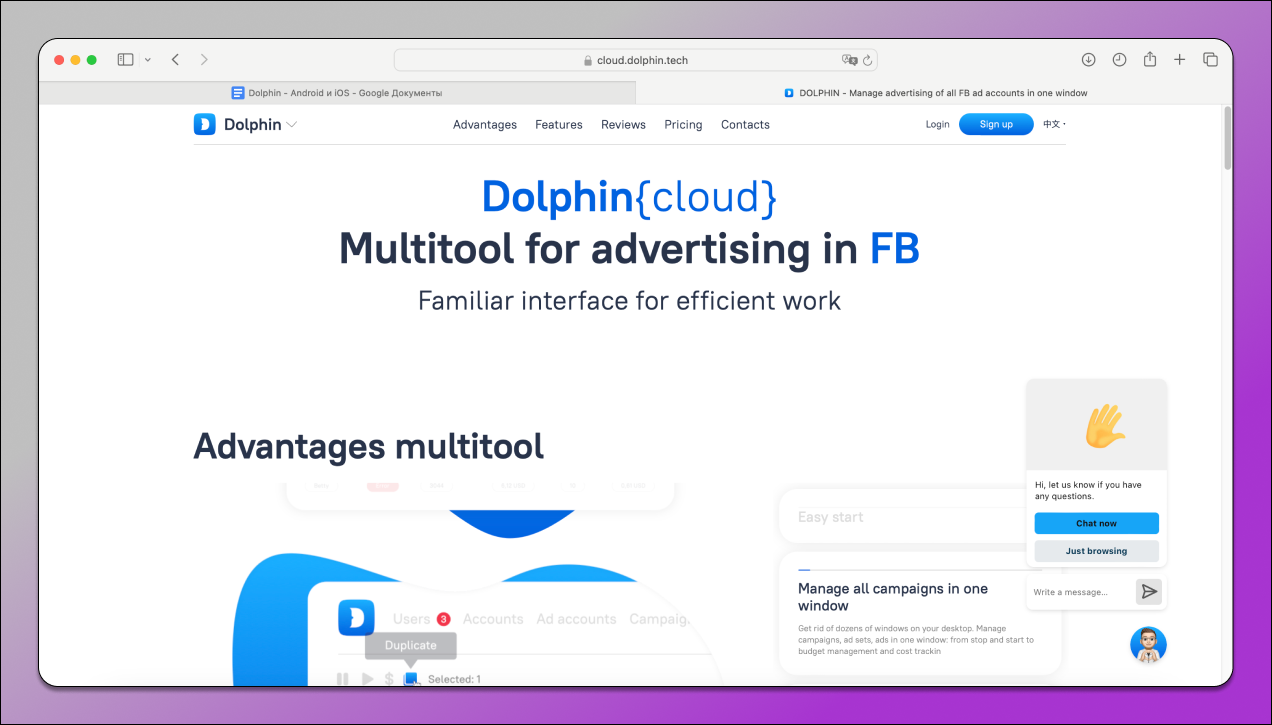Click the Ad accounts tab in the demo panel
This screenshot has width=1272, height=725.
click(x=576, y=619)
